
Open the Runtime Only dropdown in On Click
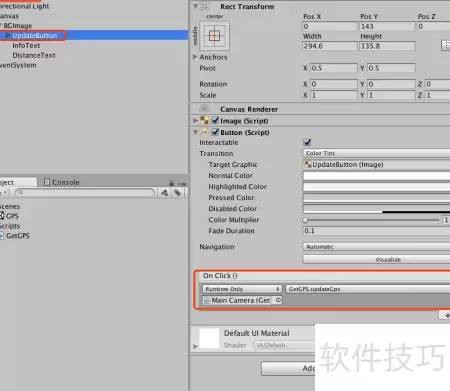(242, 289)
